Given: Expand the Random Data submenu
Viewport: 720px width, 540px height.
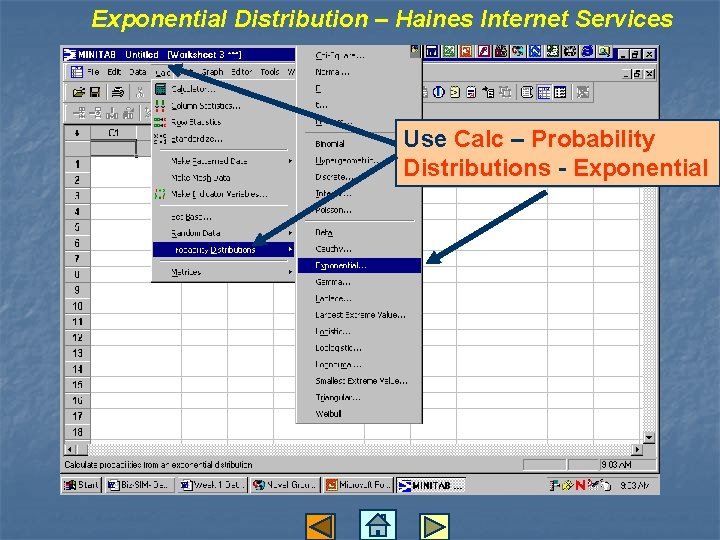Looking at the screenshot, I should pyautogui.click(x=224, y=233).
